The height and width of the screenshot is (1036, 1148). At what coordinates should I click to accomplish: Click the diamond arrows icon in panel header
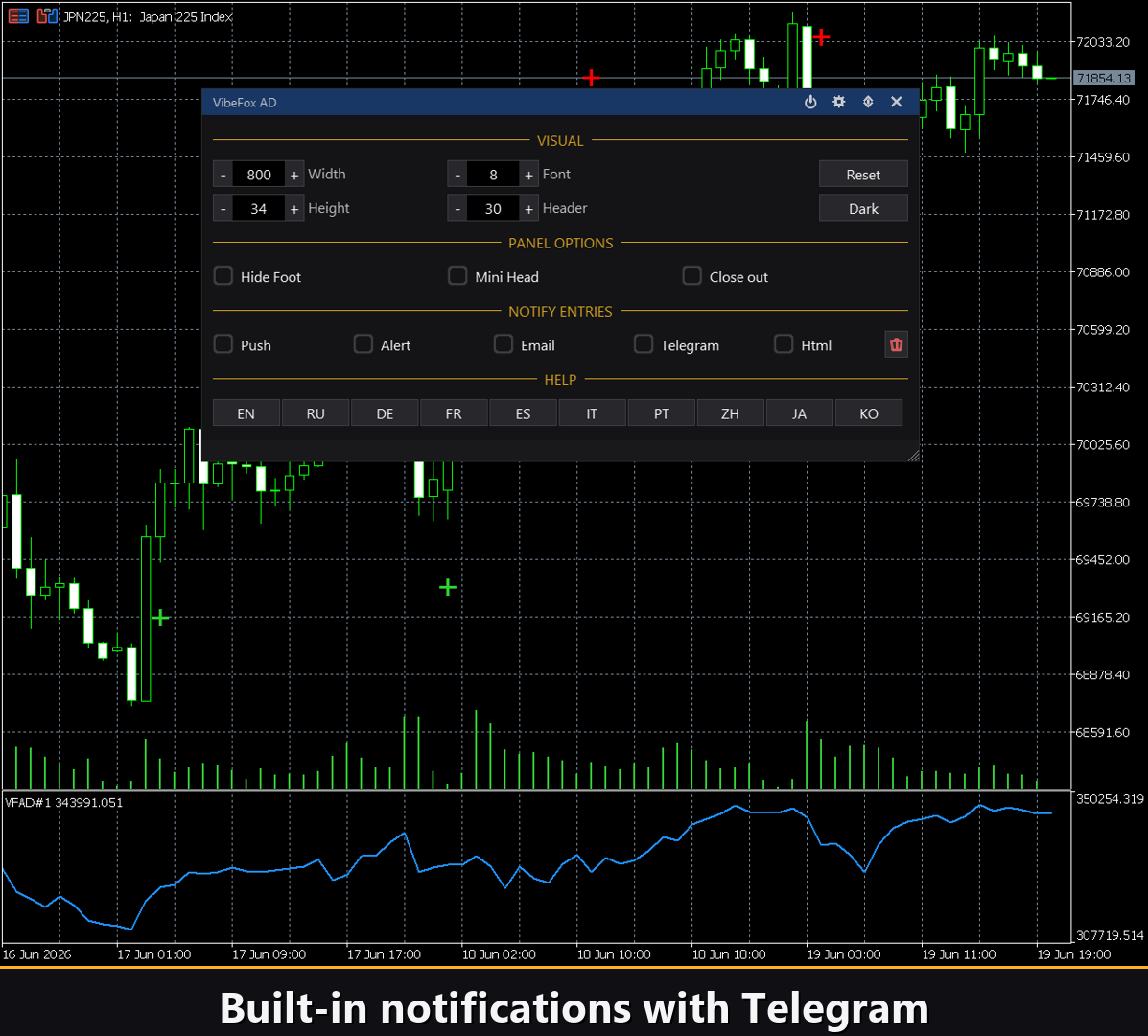coord(868,102)
